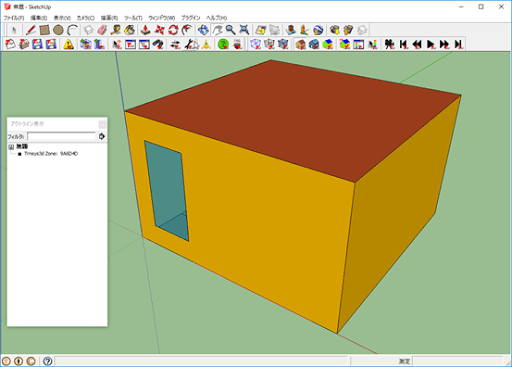Activate the Pan hand tool

(217, 30)
